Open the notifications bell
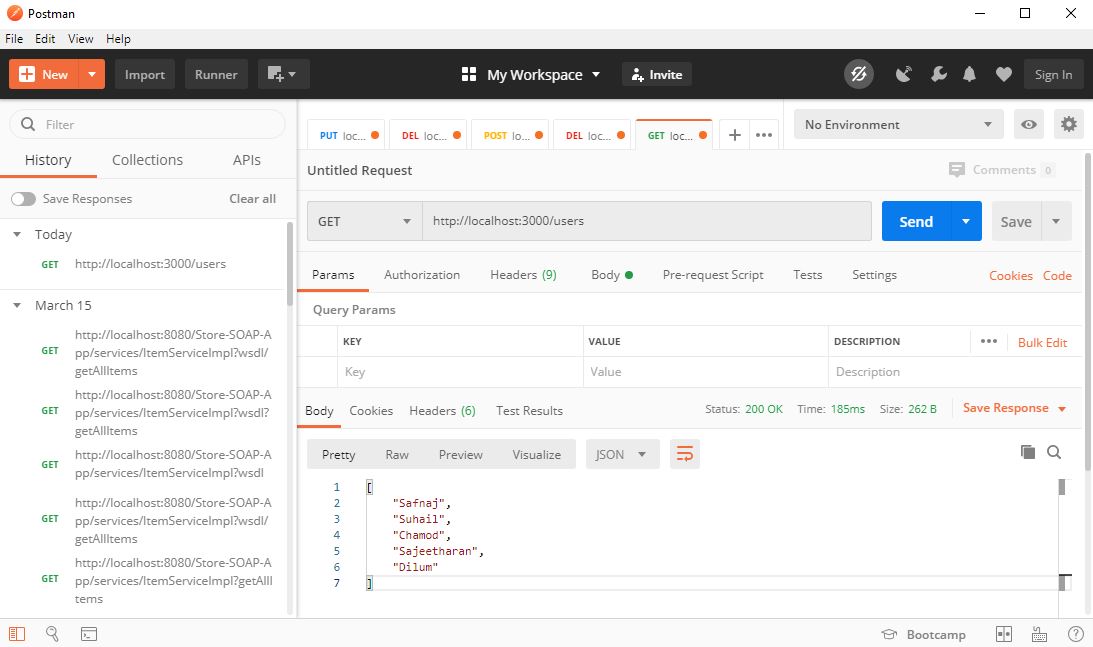This screenshot has height=647, width=1093. (x=969, y=74)
